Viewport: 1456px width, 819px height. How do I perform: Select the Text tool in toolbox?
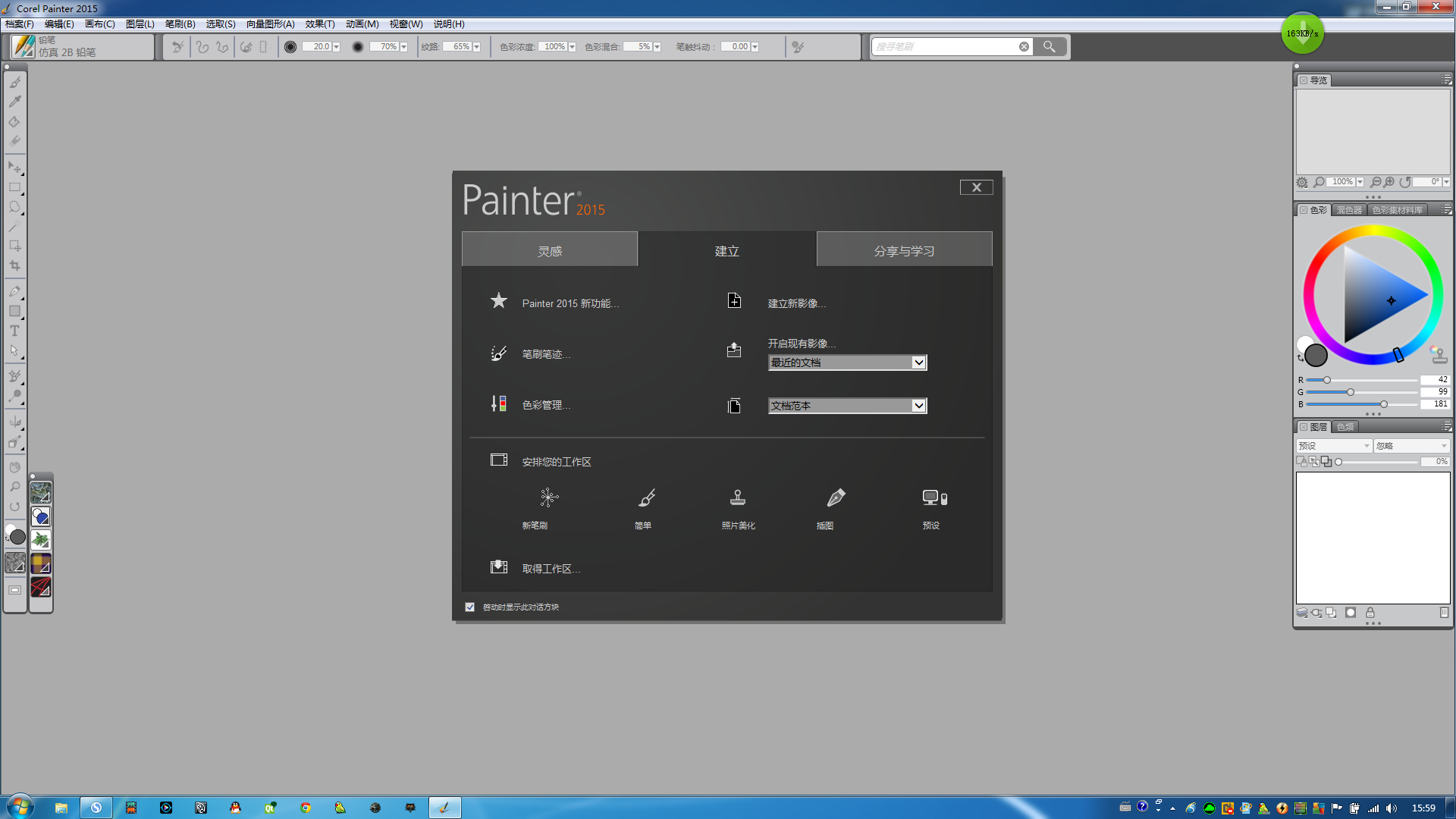(14, 331)
